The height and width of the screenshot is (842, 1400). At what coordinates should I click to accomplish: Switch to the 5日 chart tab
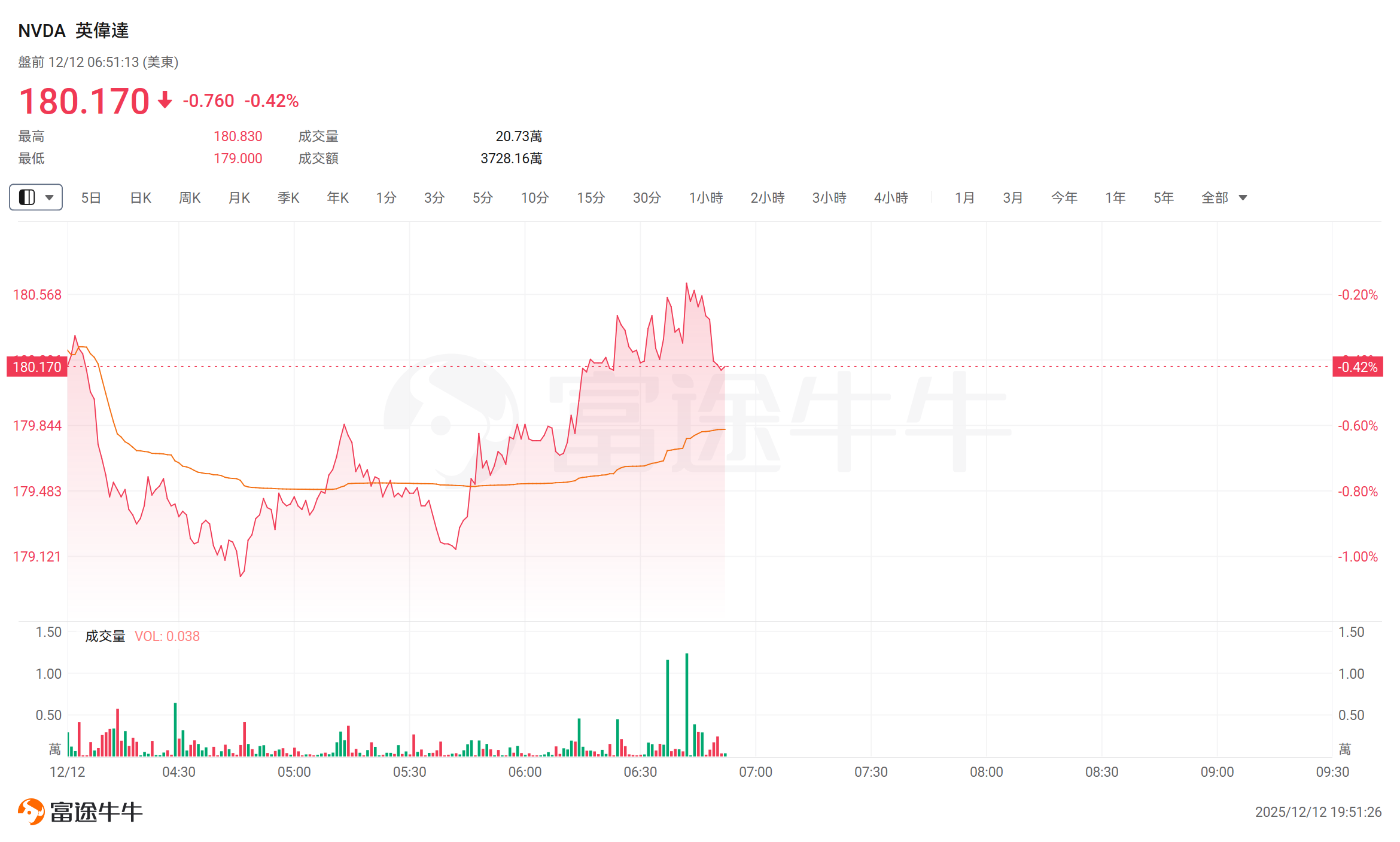(91, 197)
